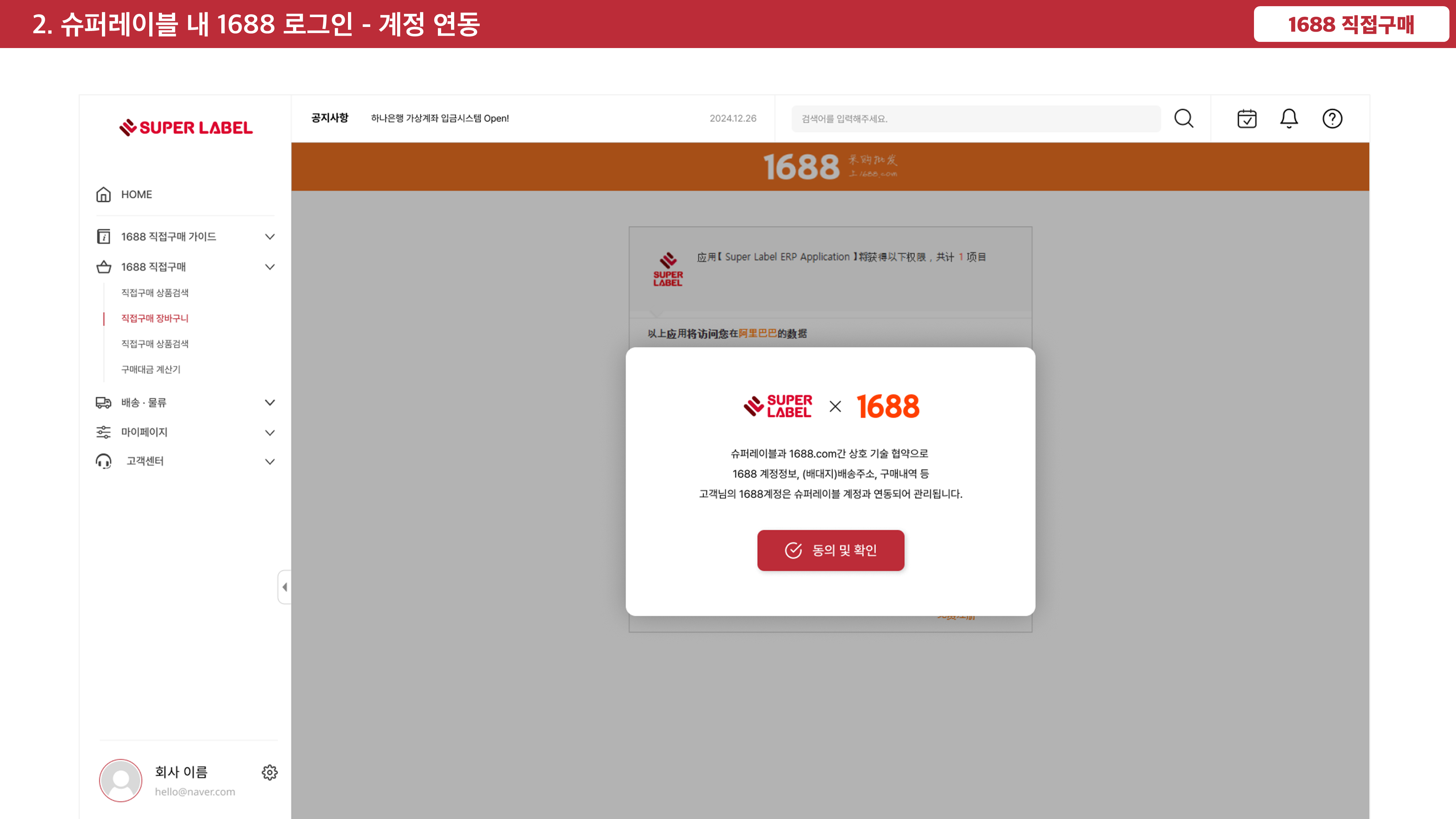Click the magnifier search icon
Image resolution: width=1456 pixels, height=819 pixels.
(x=1184, y=119)
